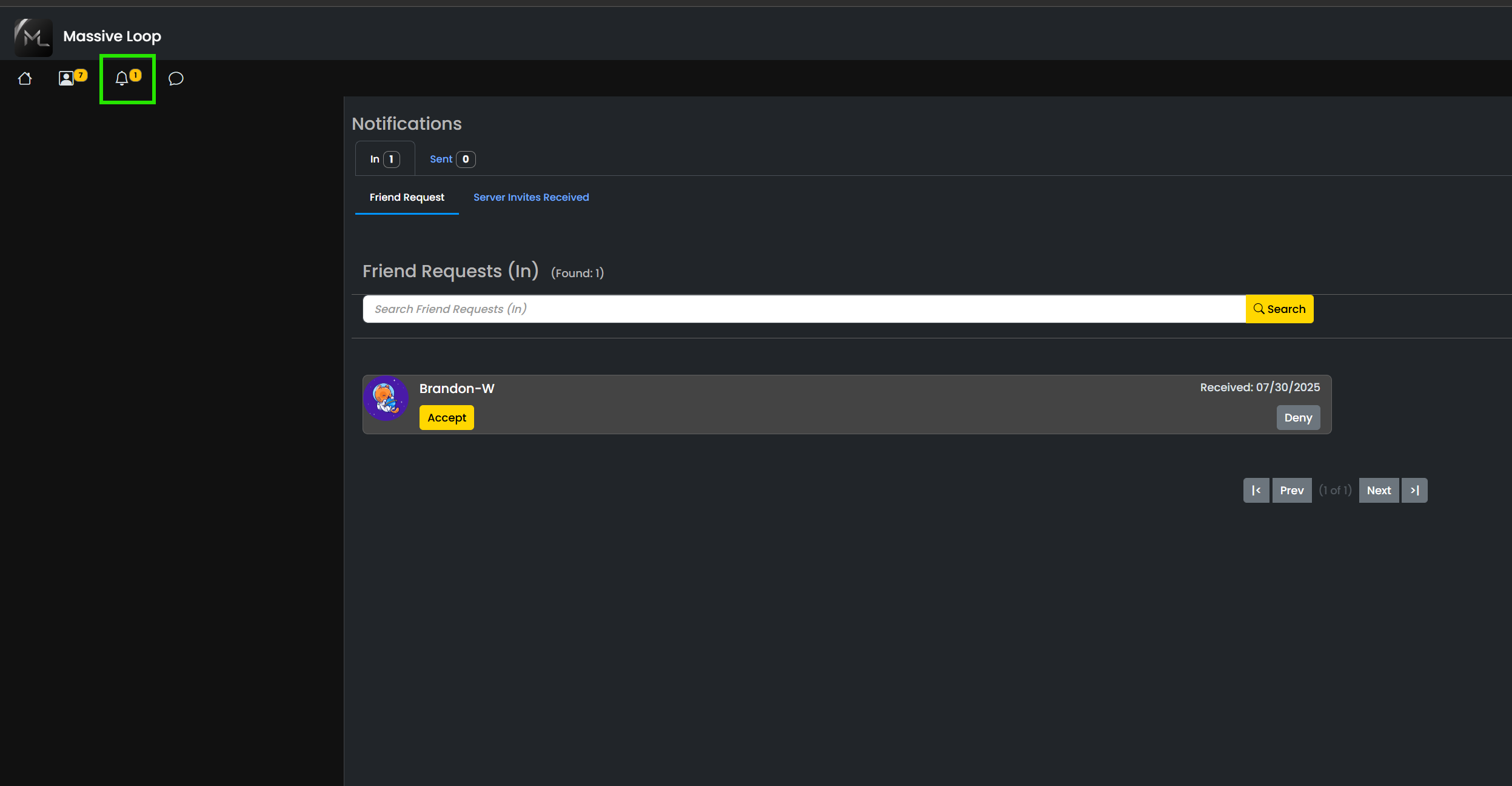Accept Brandon-W's friend request
Viewport: 1512px width, 786px height.
coord(446,418)
